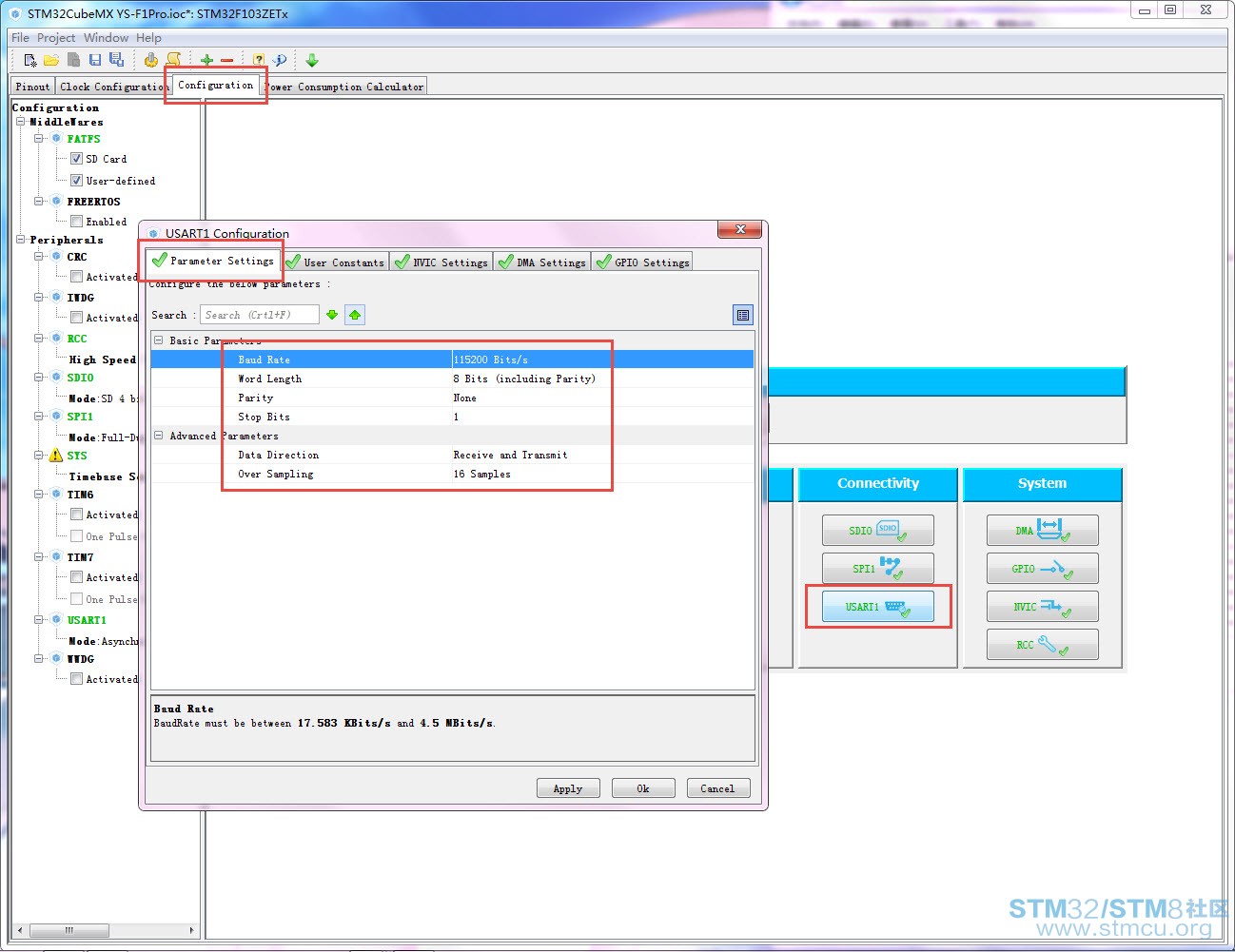1235x952 pixels.
Task: Click the Apply button
Action: coord(567,788)
